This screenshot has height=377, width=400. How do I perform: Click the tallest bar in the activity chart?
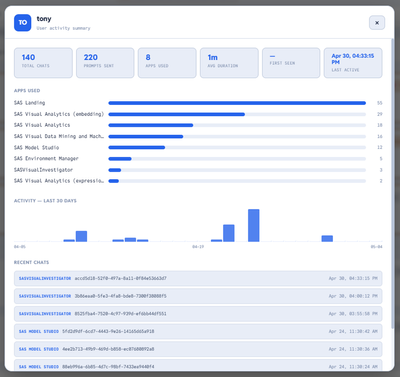tap(254, 225)
